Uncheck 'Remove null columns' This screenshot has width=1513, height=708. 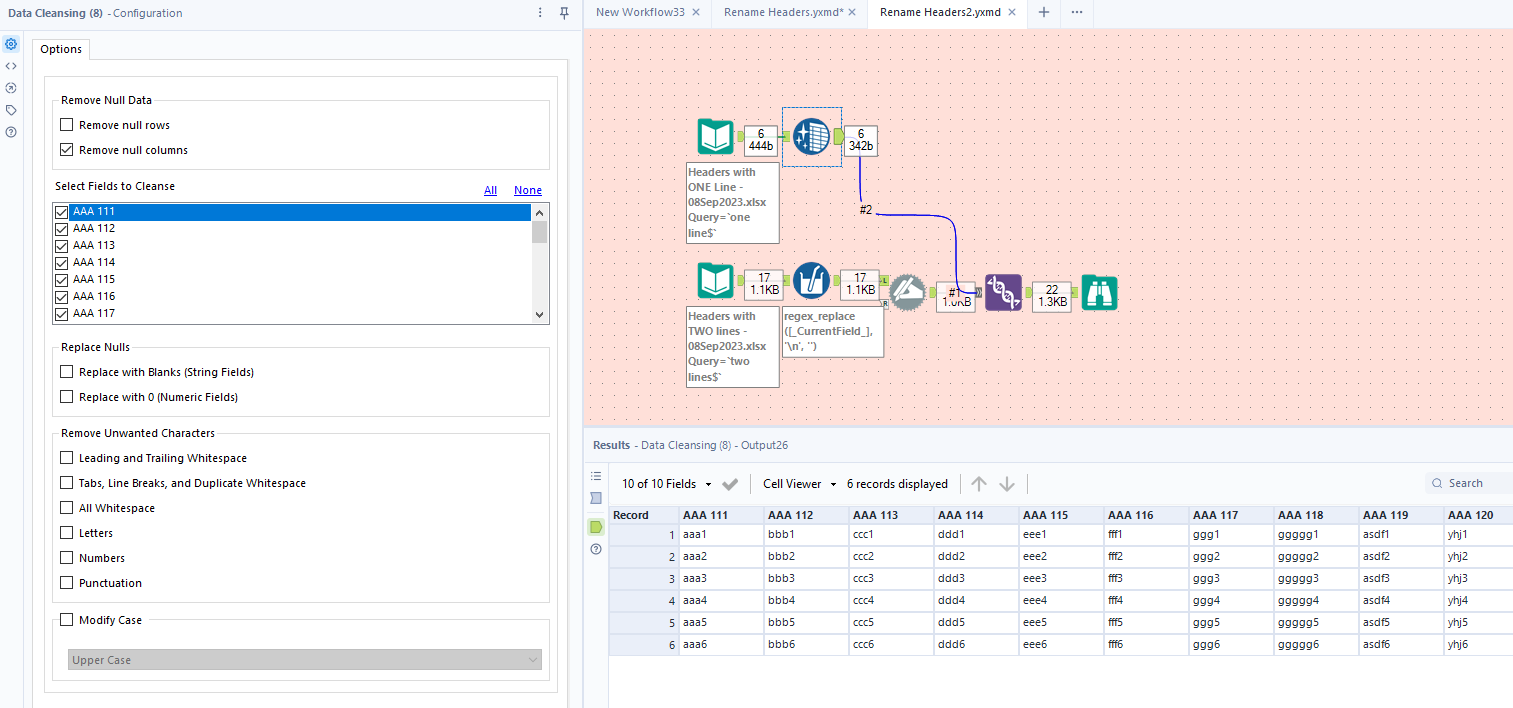click(x=66, y=149)
